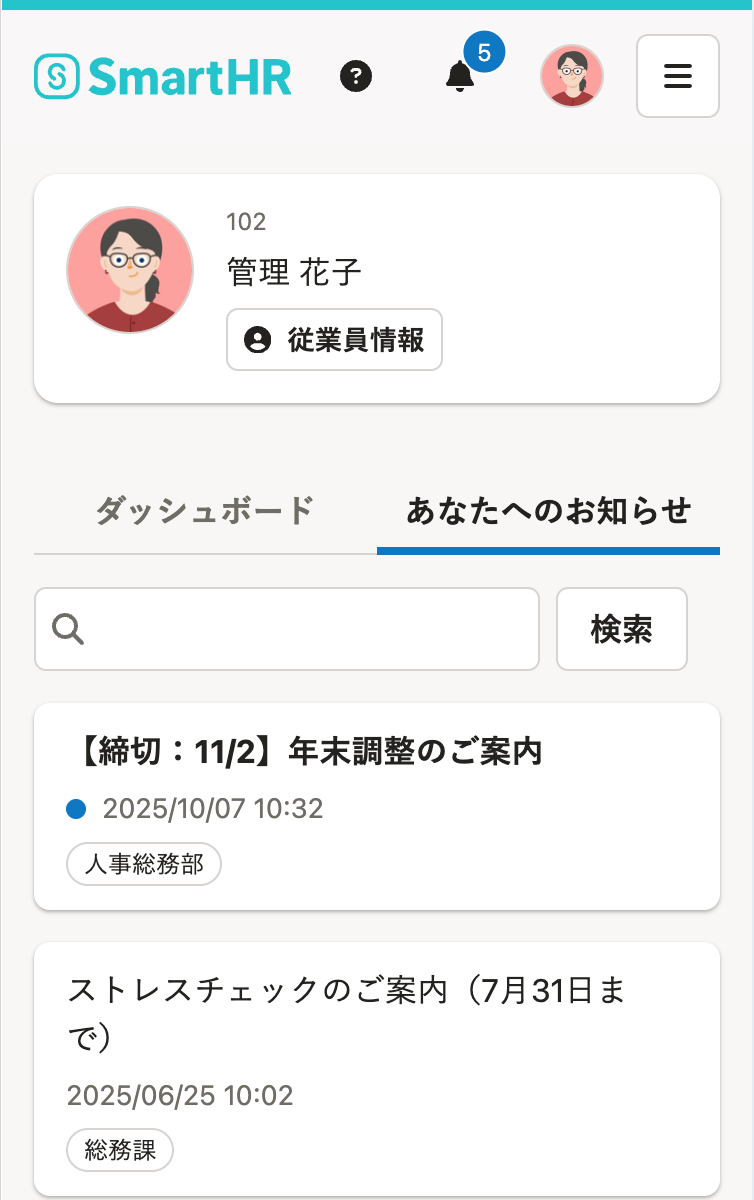Click the SmartHR logo icon
The width and height of the screenshot is (754, 1200).
pos(57,76)
